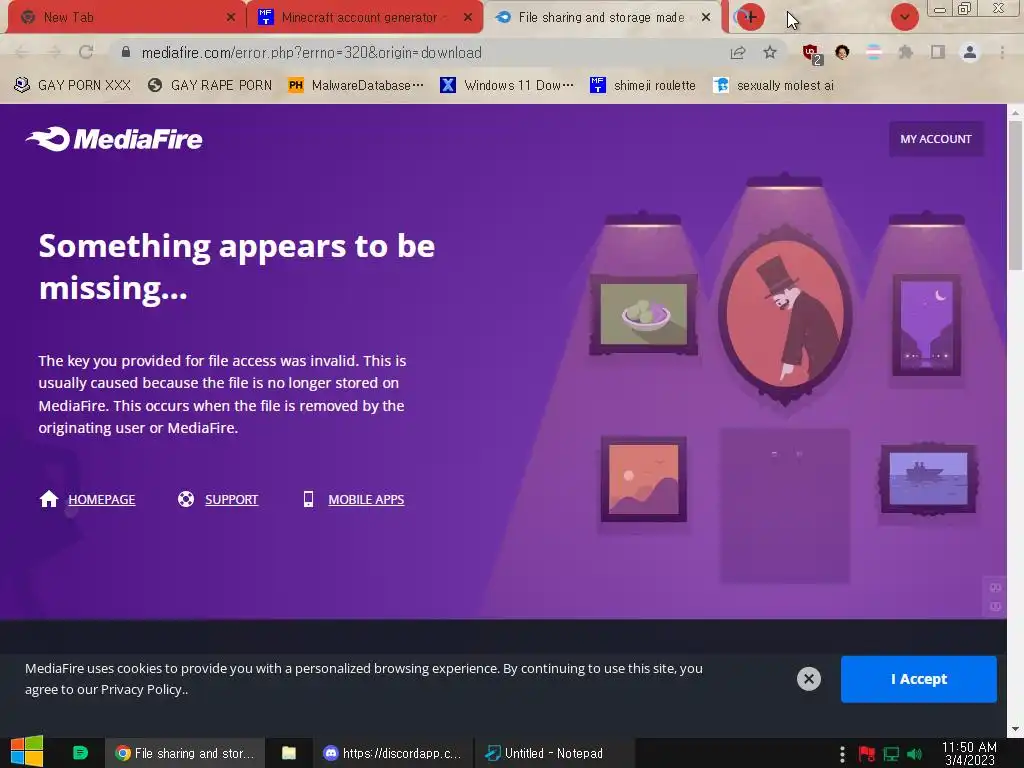The image size is (1024, 768).
Task: Click the browser forward arrow
Action: tap(54, 52)
